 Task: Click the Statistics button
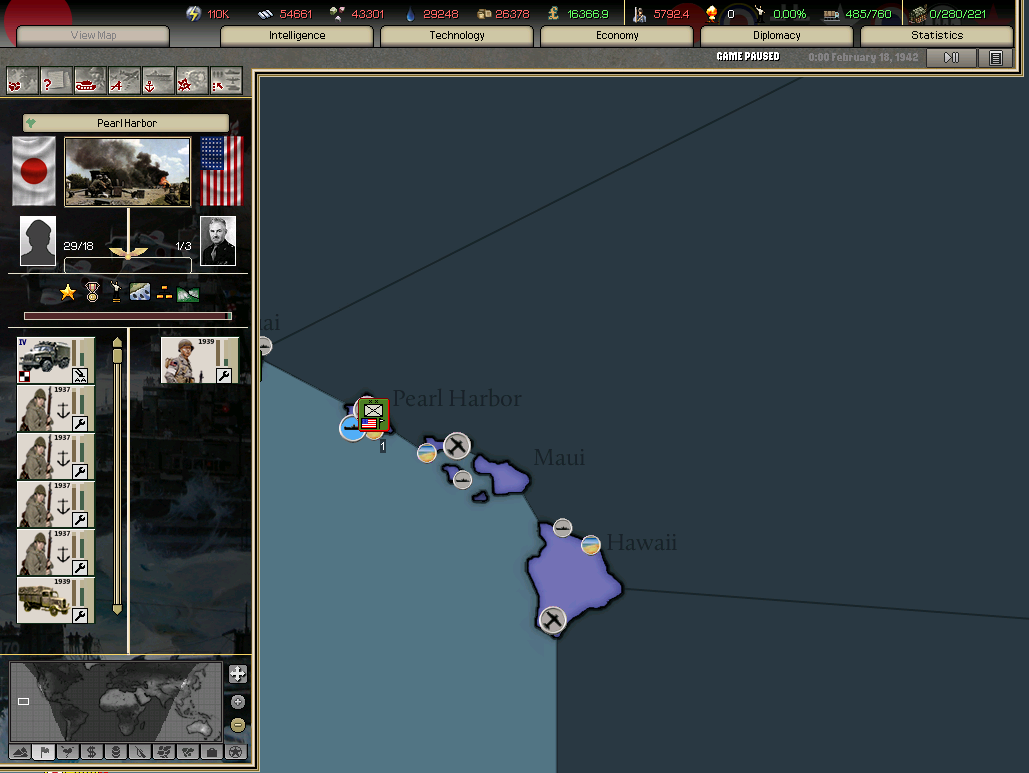(x=936, y=36)
